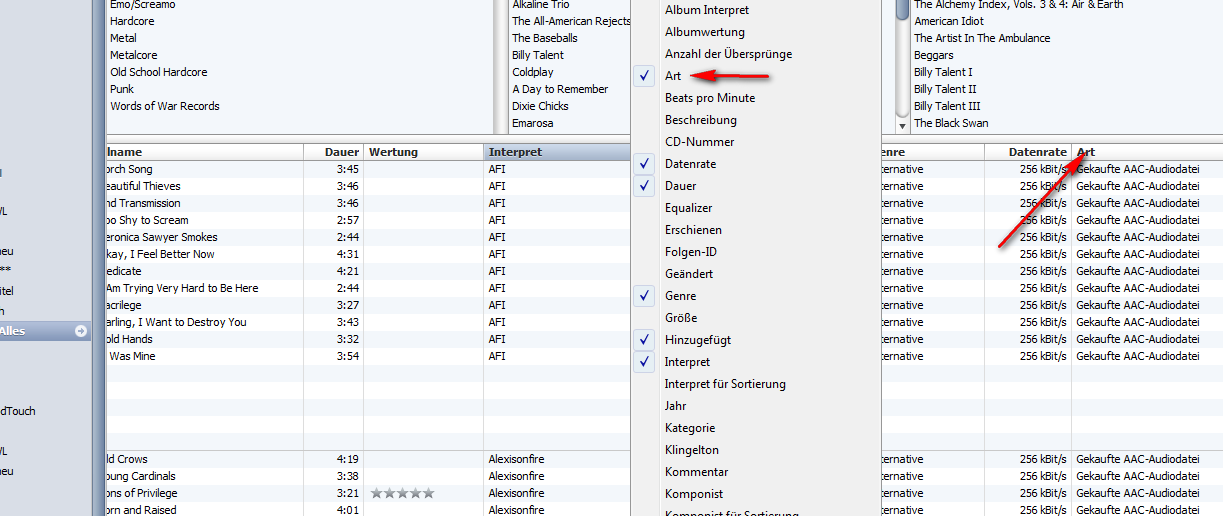This screenshot has height=516, width=1223.
Task: Enable the Jahr column
Action: (x=675, y=406)
